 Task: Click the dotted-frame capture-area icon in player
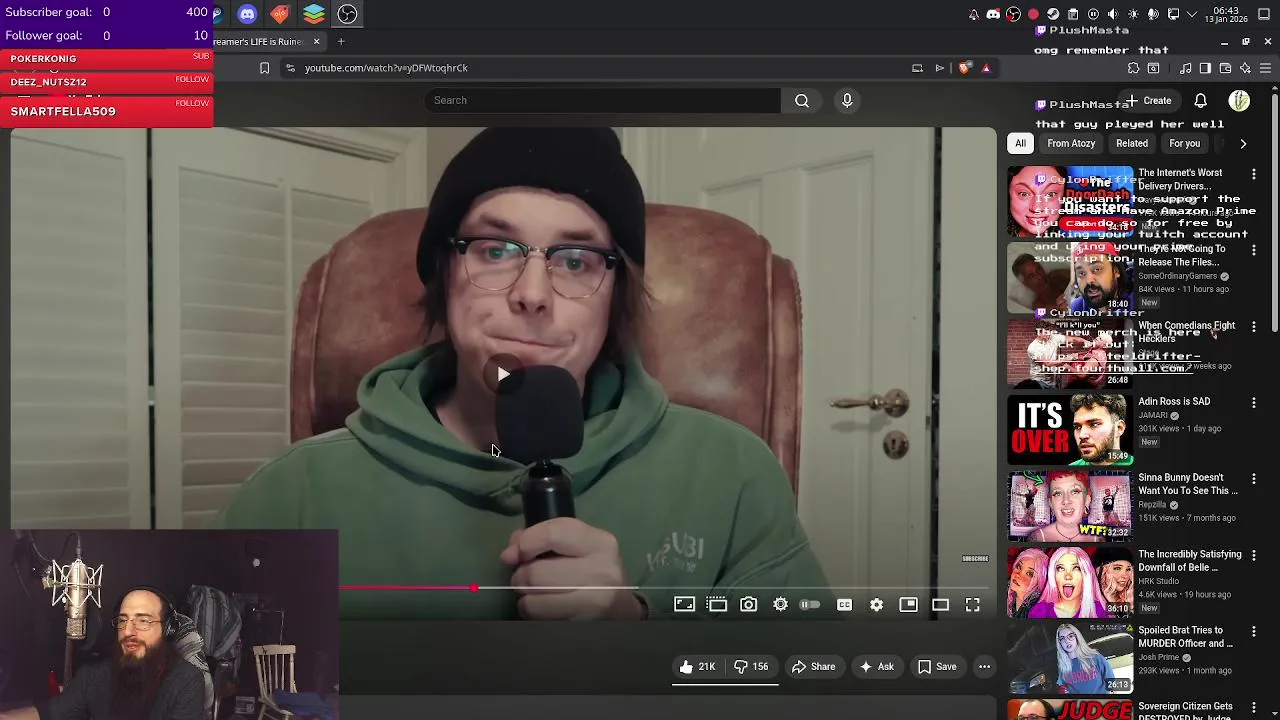pos(717,604)
